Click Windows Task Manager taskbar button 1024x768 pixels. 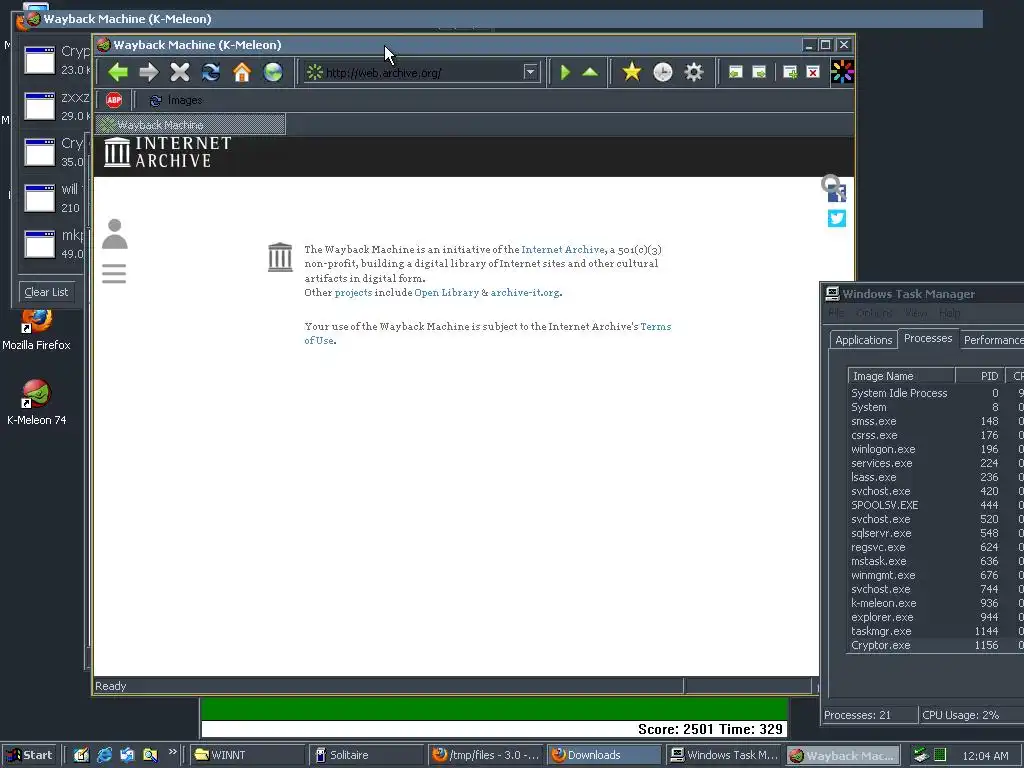tap(724, 755)
